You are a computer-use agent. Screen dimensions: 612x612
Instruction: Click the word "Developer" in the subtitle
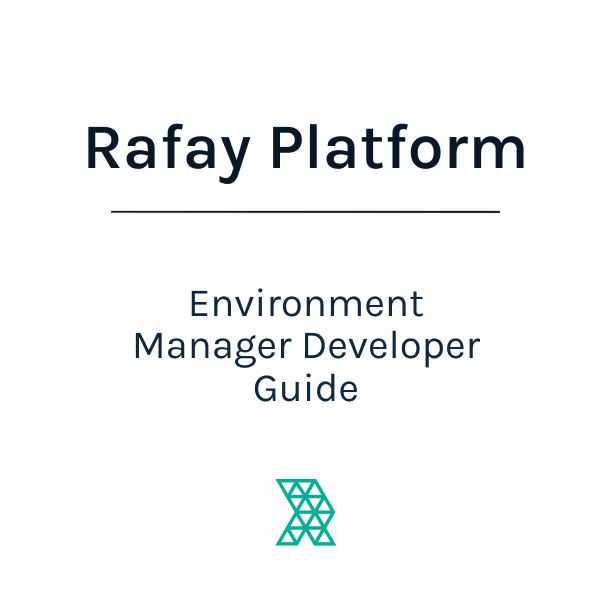[x=392, y=347]
